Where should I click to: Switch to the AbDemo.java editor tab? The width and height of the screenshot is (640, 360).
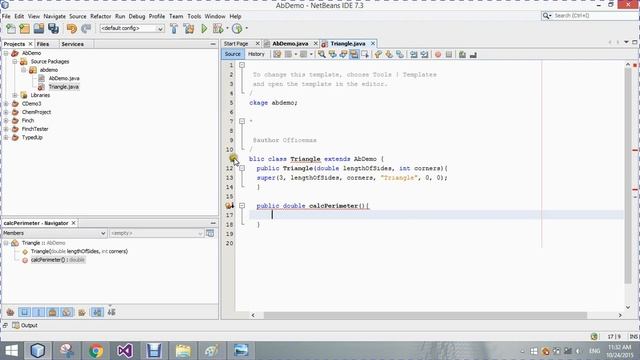click(290, 44)
